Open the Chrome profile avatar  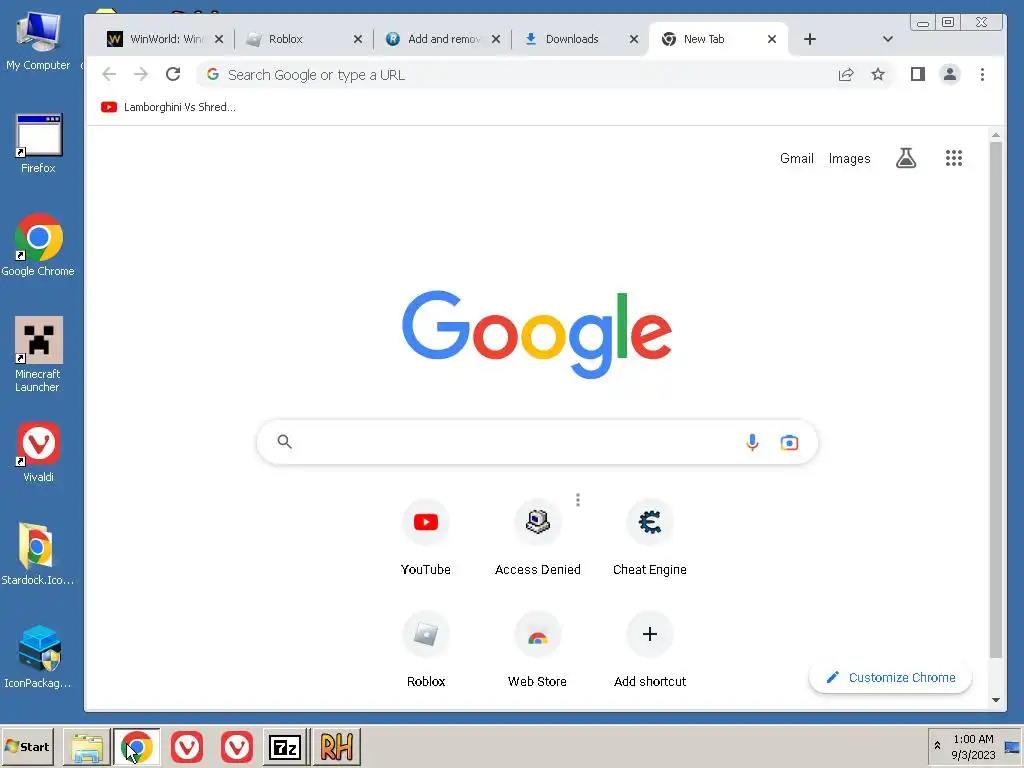950,74
